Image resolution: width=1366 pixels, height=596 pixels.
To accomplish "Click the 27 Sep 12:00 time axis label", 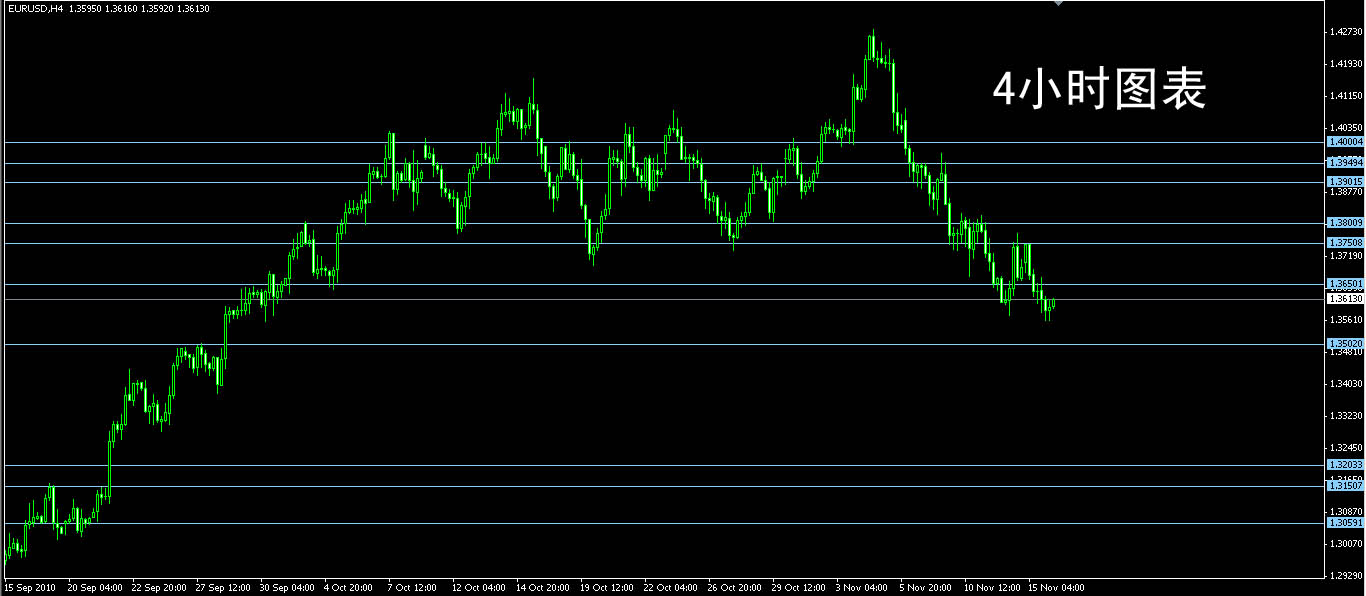I will [x=223, y=588].
